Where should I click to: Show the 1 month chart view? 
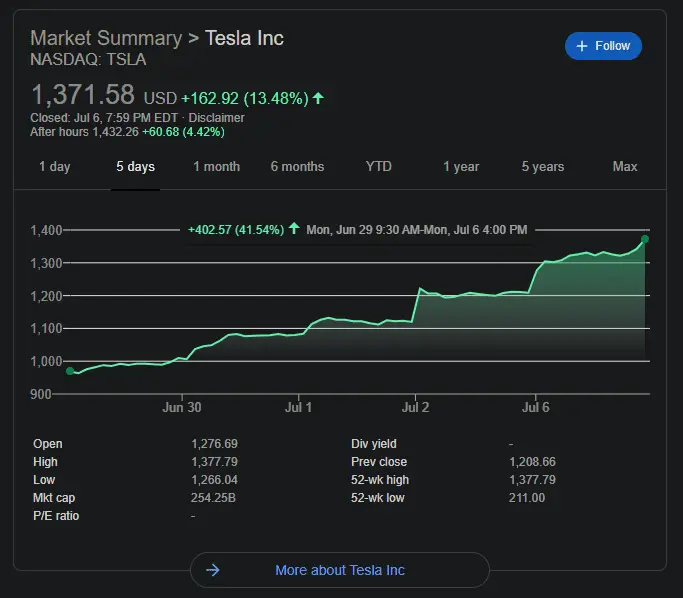pyautogui.click(x=216, y=167)
